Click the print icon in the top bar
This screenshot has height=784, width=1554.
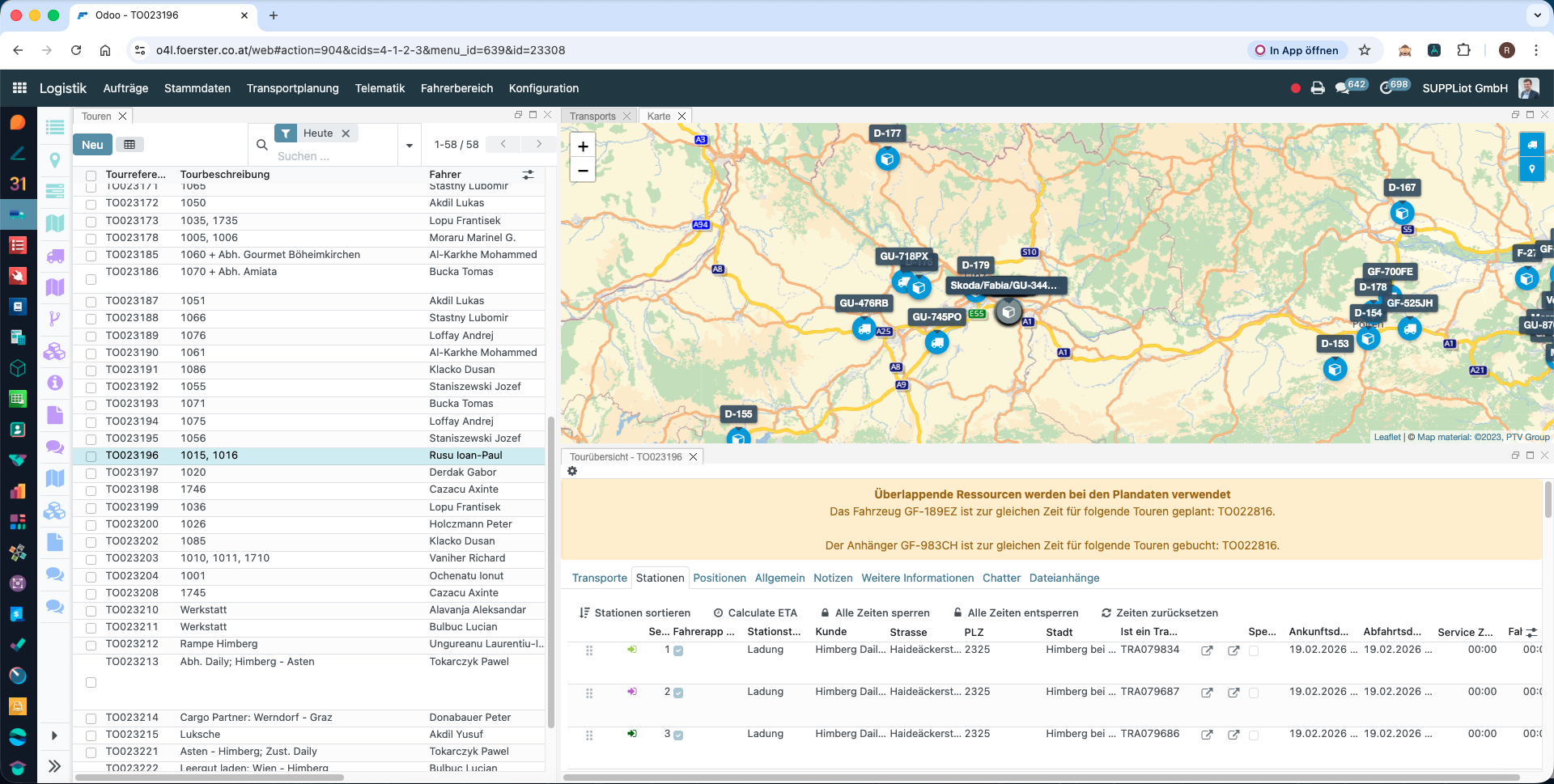1315,87
